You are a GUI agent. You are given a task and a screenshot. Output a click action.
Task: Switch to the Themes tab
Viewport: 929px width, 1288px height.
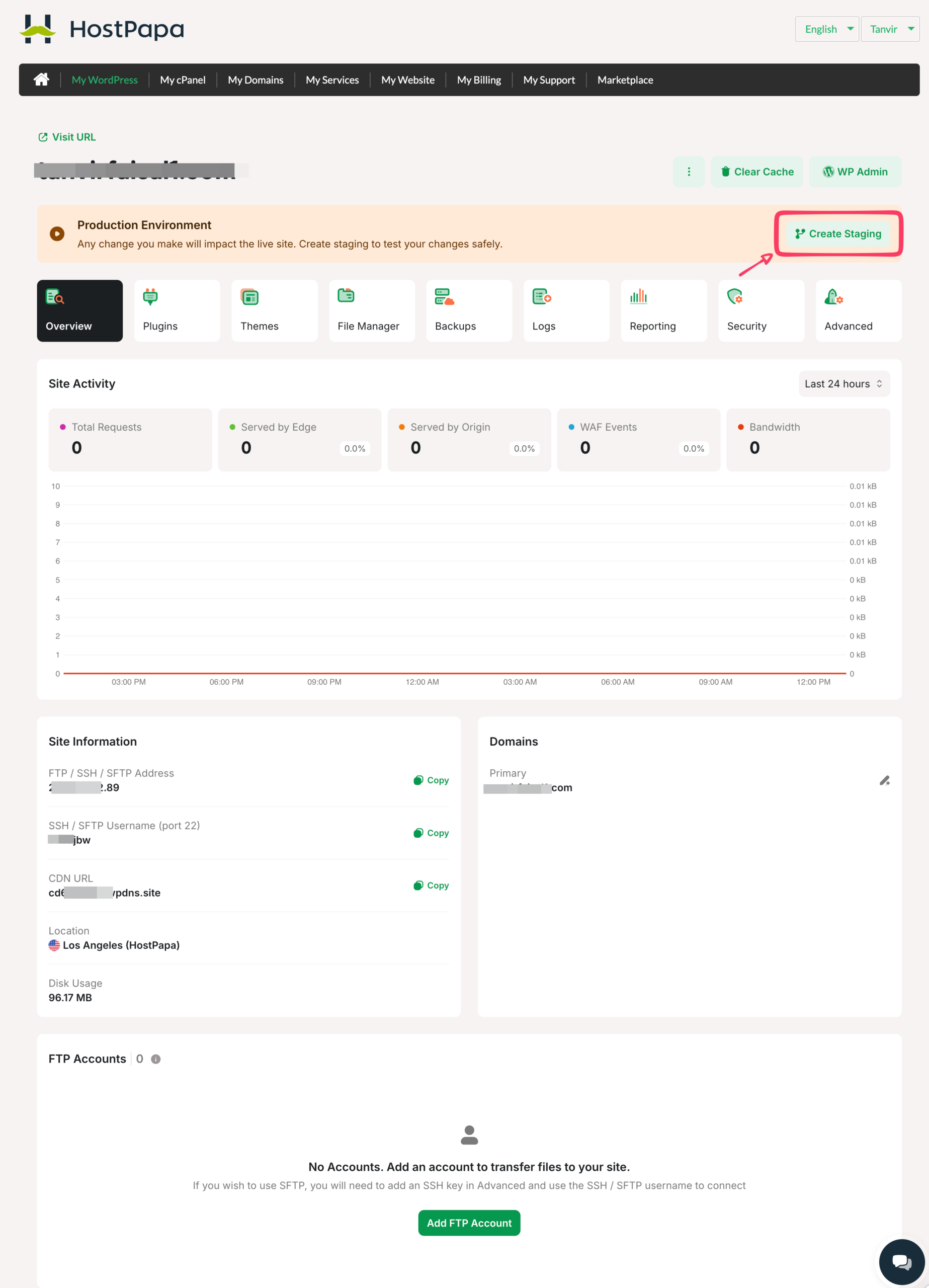(274, 310)
